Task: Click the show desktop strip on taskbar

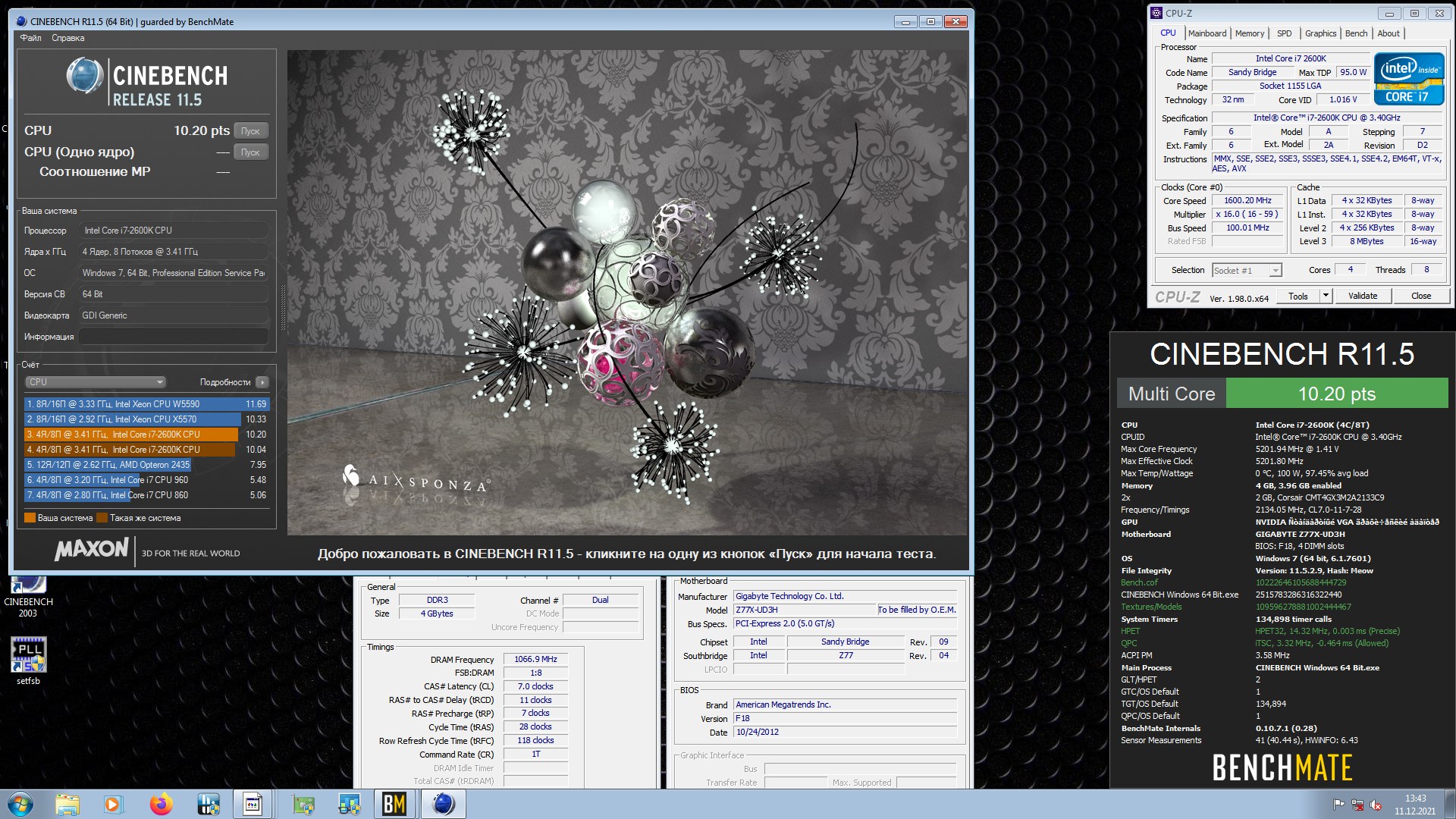Action: pyautogui.click(x=1450, y=804)
